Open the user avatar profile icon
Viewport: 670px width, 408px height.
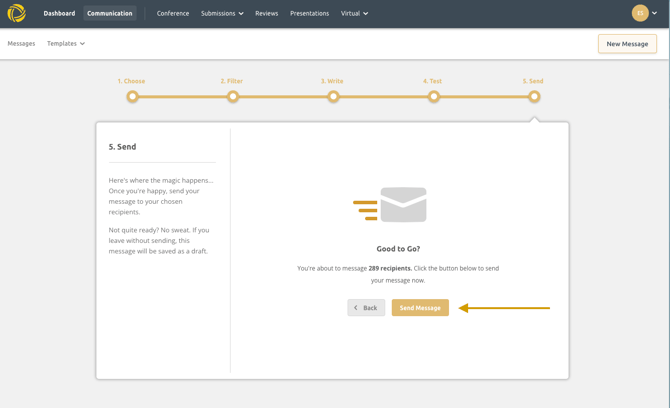640,13
